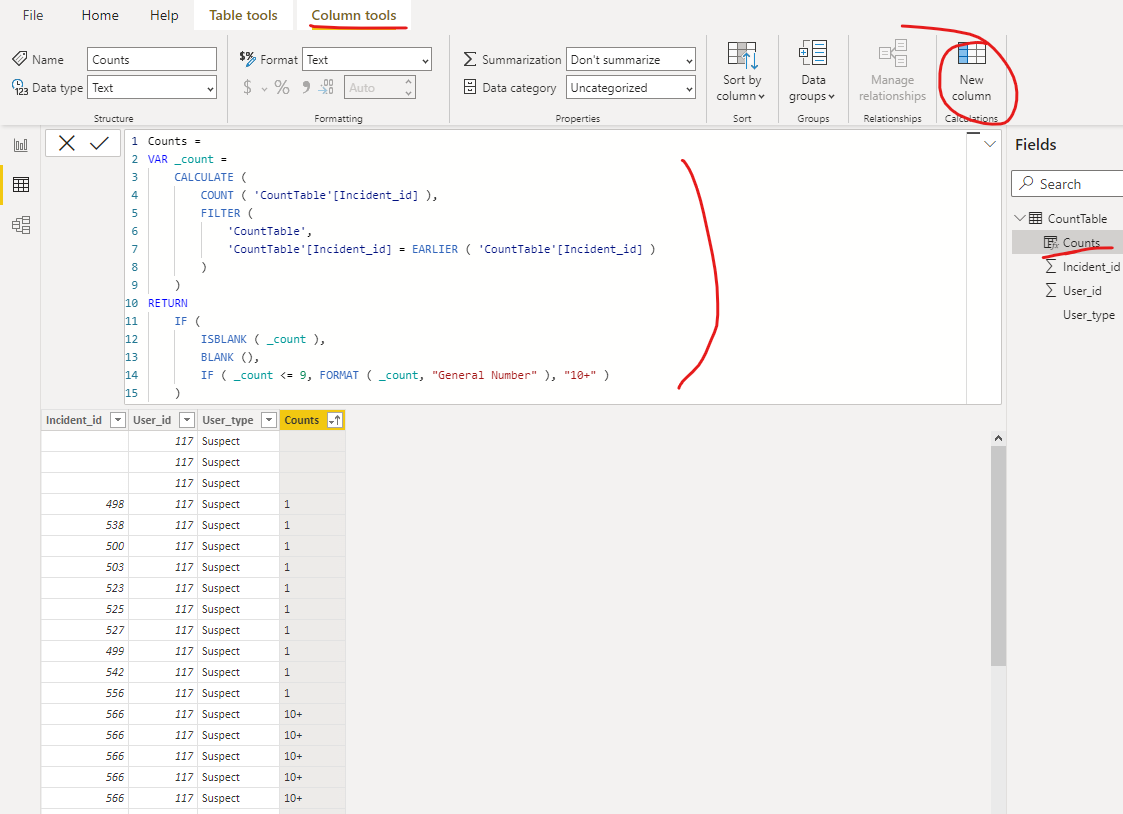
Task: Open the Model view icon
Action: pyautogui.click(x=21, y=226)
